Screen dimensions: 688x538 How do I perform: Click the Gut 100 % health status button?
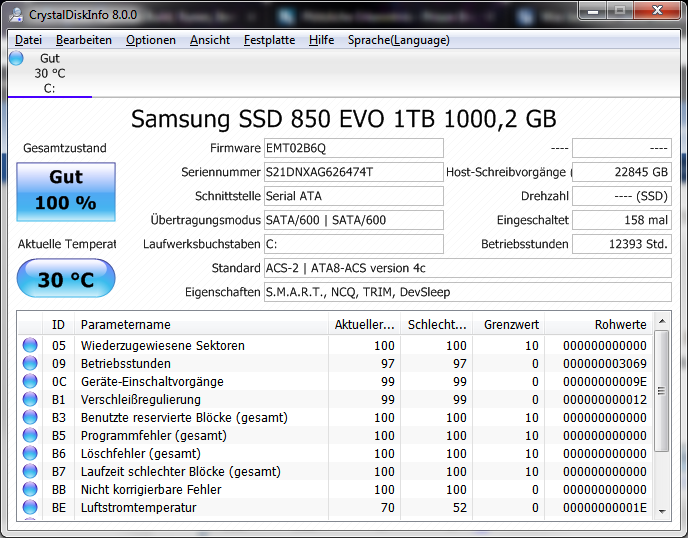point(66,192)
